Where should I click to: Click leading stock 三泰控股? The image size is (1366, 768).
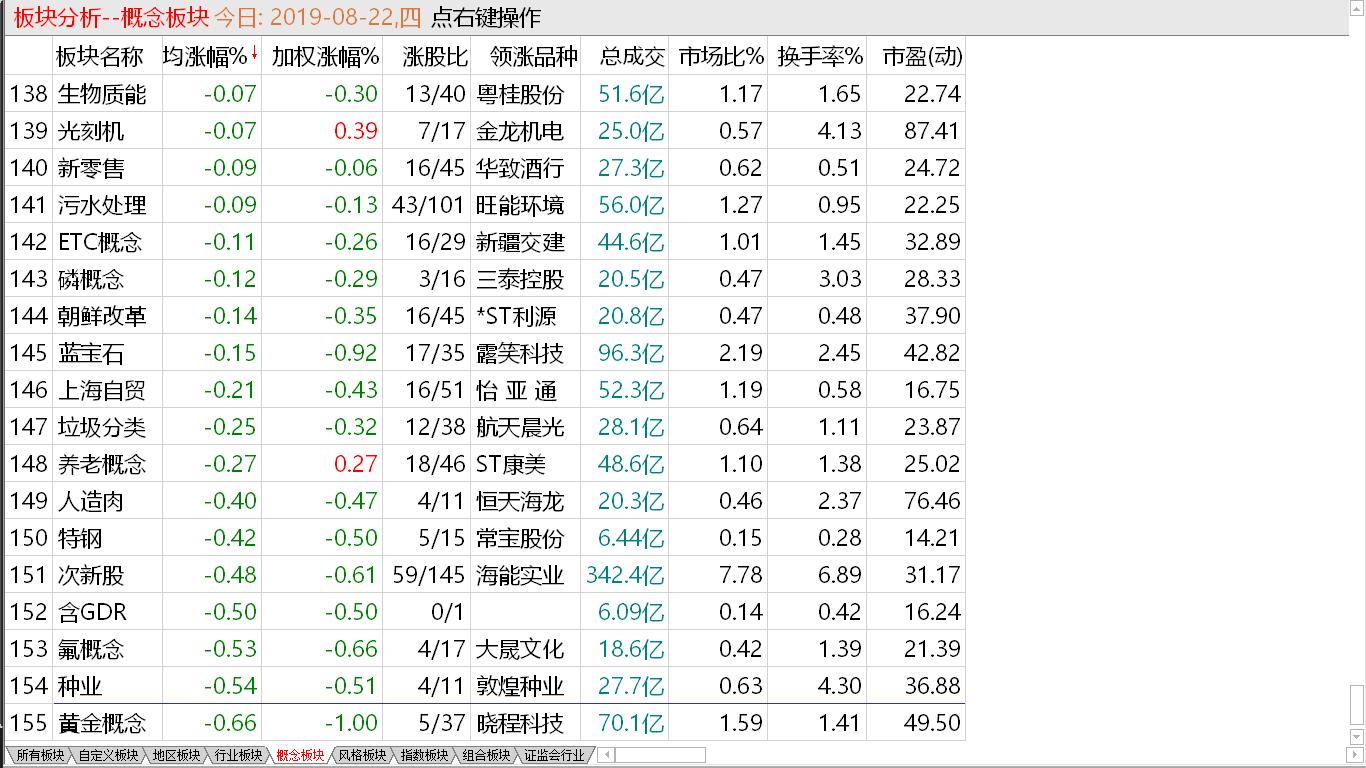520,279
